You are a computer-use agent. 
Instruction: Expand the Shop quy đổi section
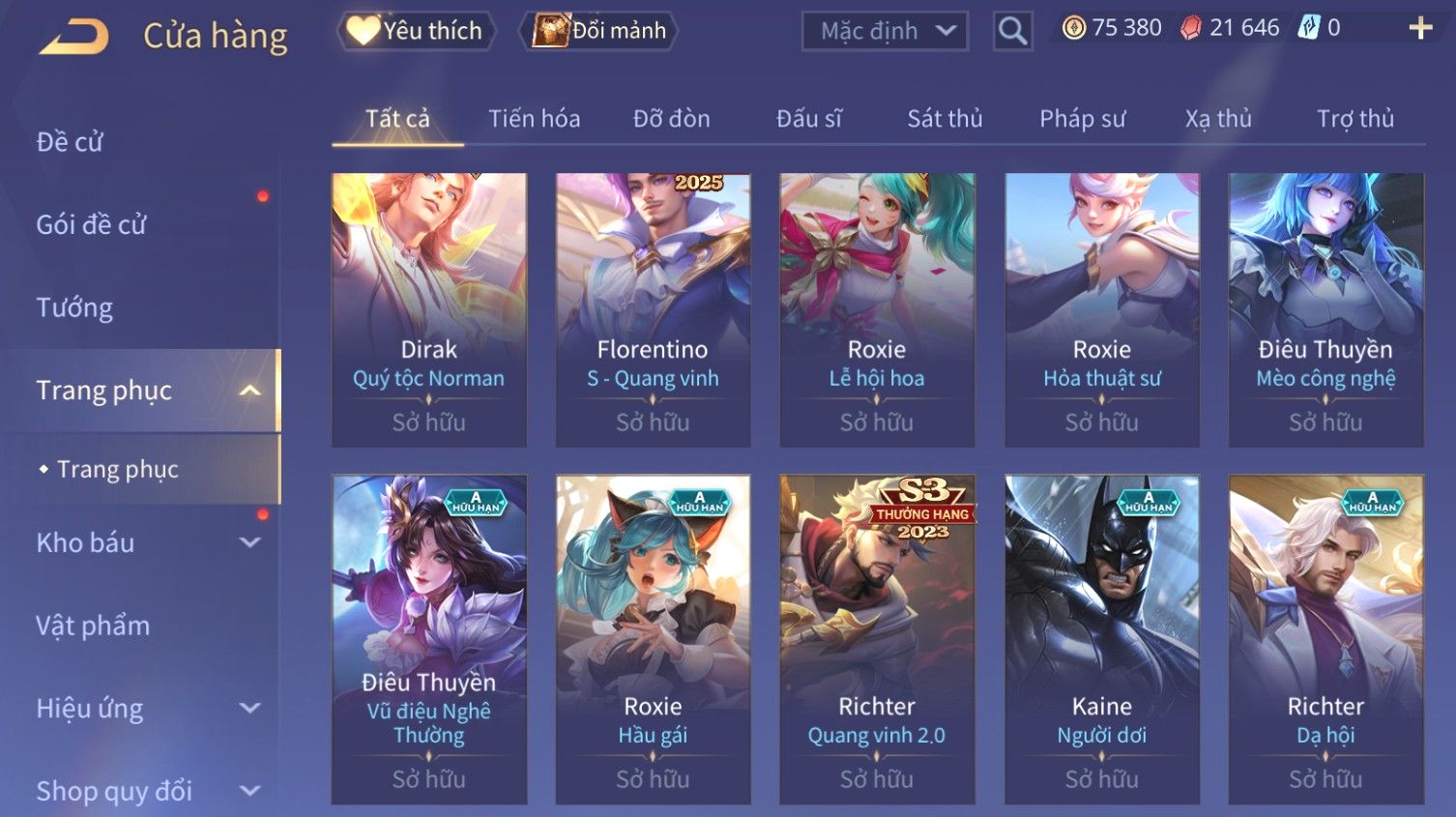(x=250, y=791)
